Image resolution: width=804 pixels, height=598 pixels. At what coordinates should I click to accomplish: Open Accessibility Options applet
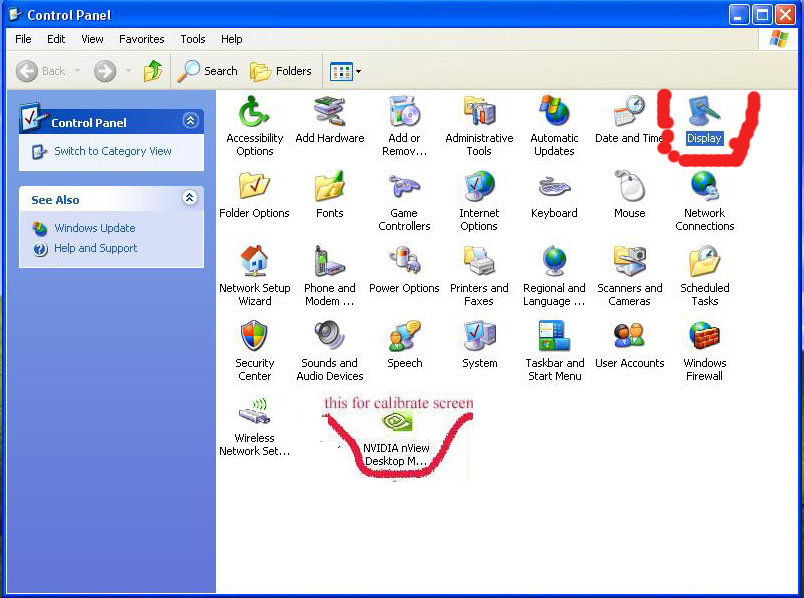click(254, 112)
